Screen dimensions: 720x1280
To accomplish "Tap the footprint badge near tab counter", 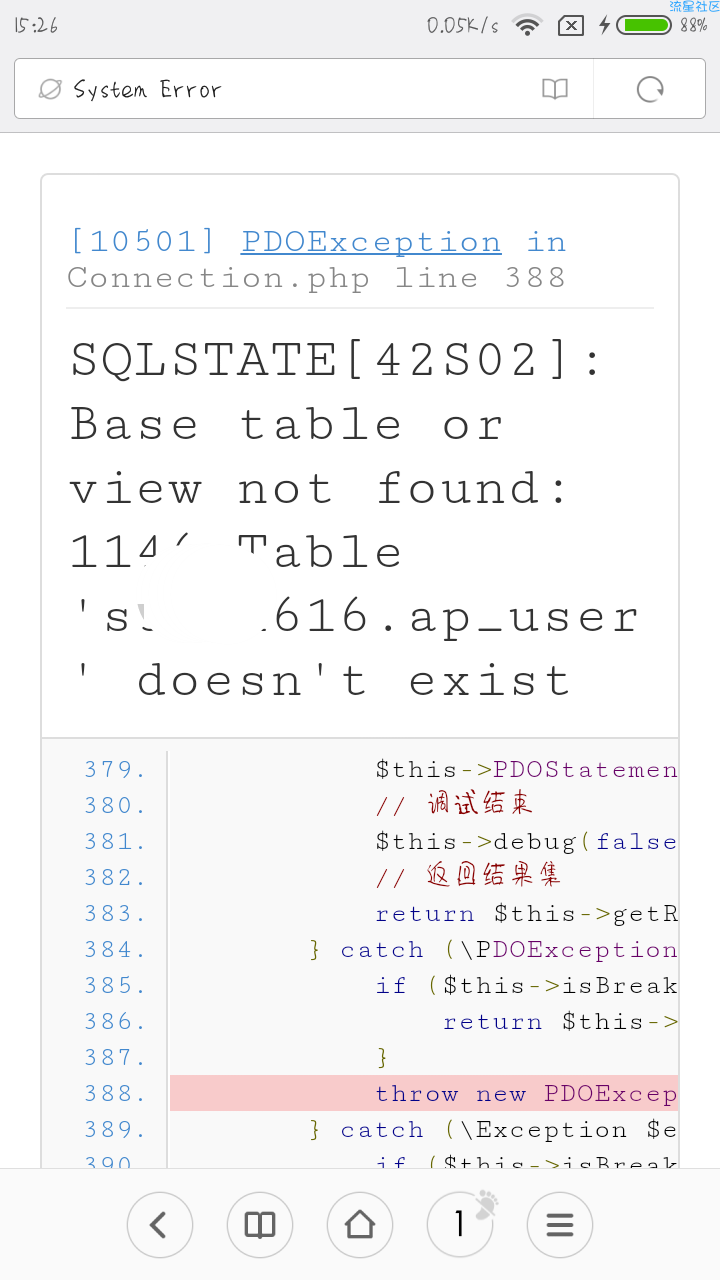I will click(x=486, y=1203).
